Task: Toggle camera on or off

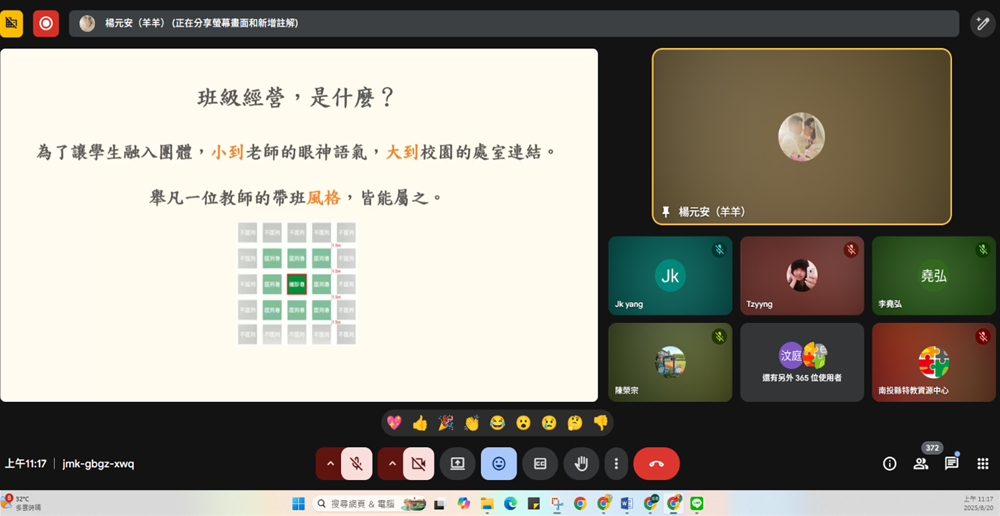Action: point(418,464)
